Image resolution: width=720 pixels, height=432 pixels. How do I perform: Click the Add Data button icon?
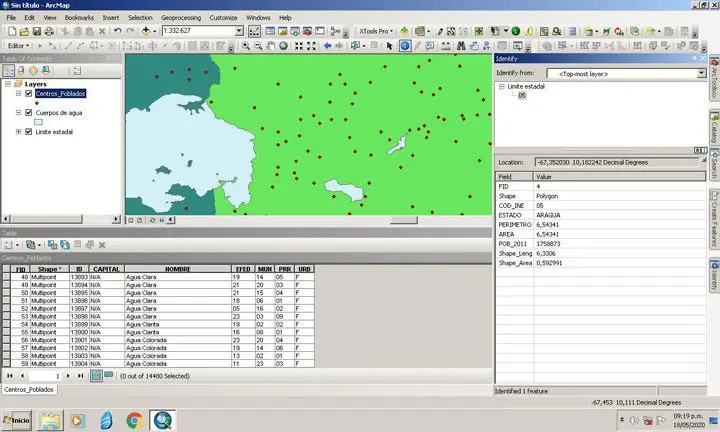pos(146,32)
